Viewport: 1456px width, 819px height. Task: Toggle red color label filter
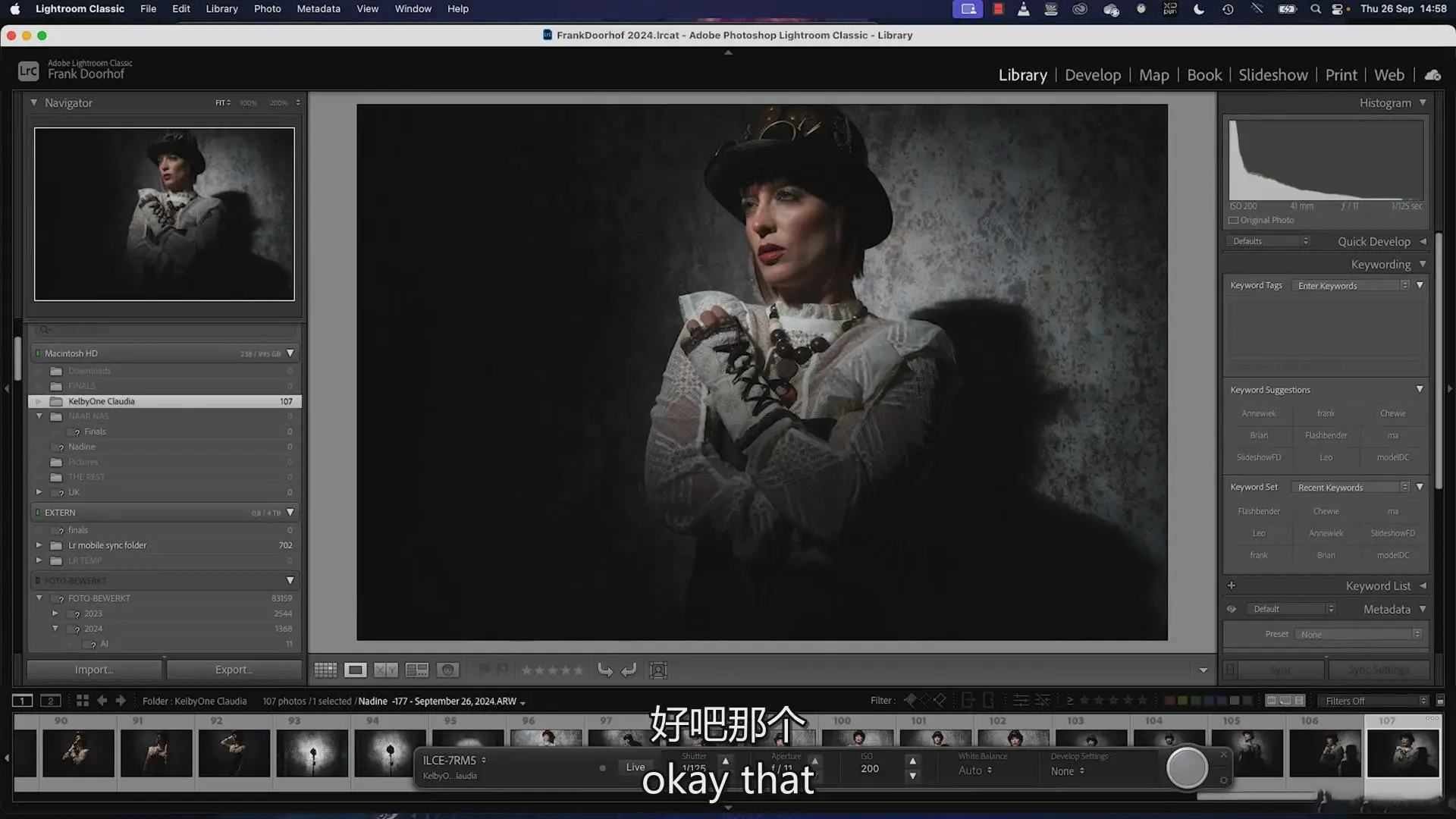pos(1169,701)
